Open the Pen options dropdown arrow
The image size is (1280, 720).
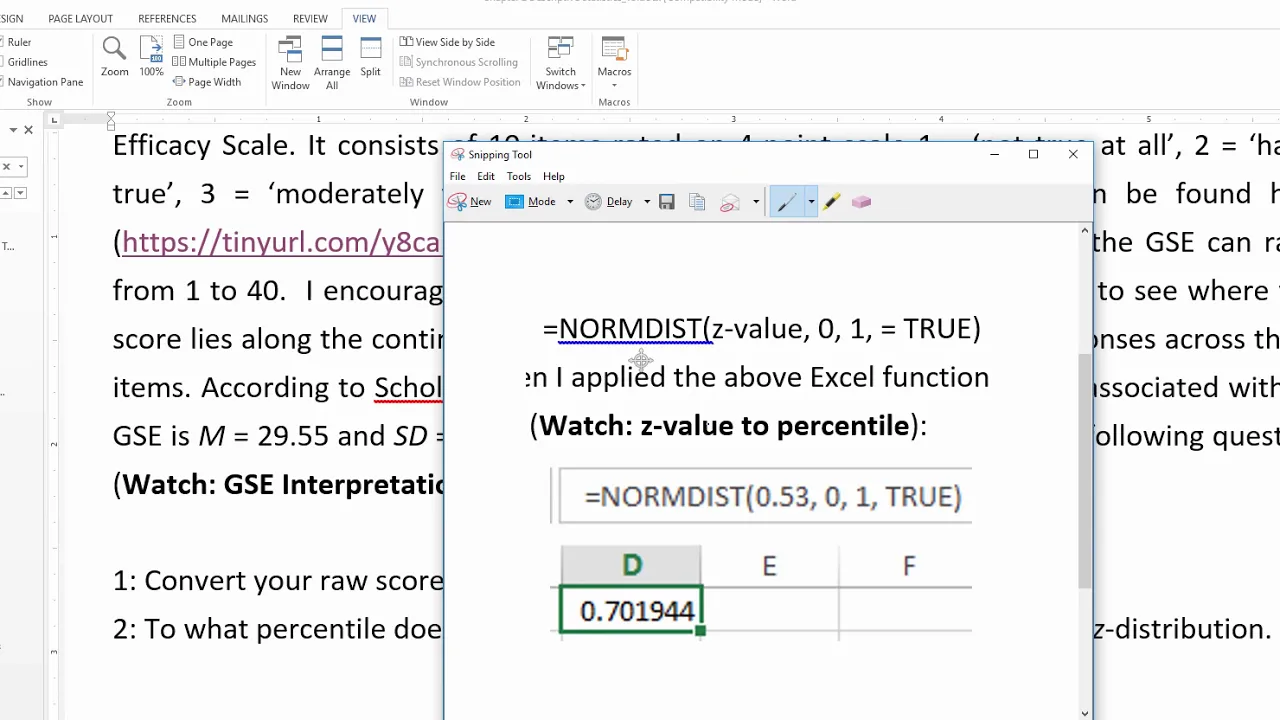(811, 202)
